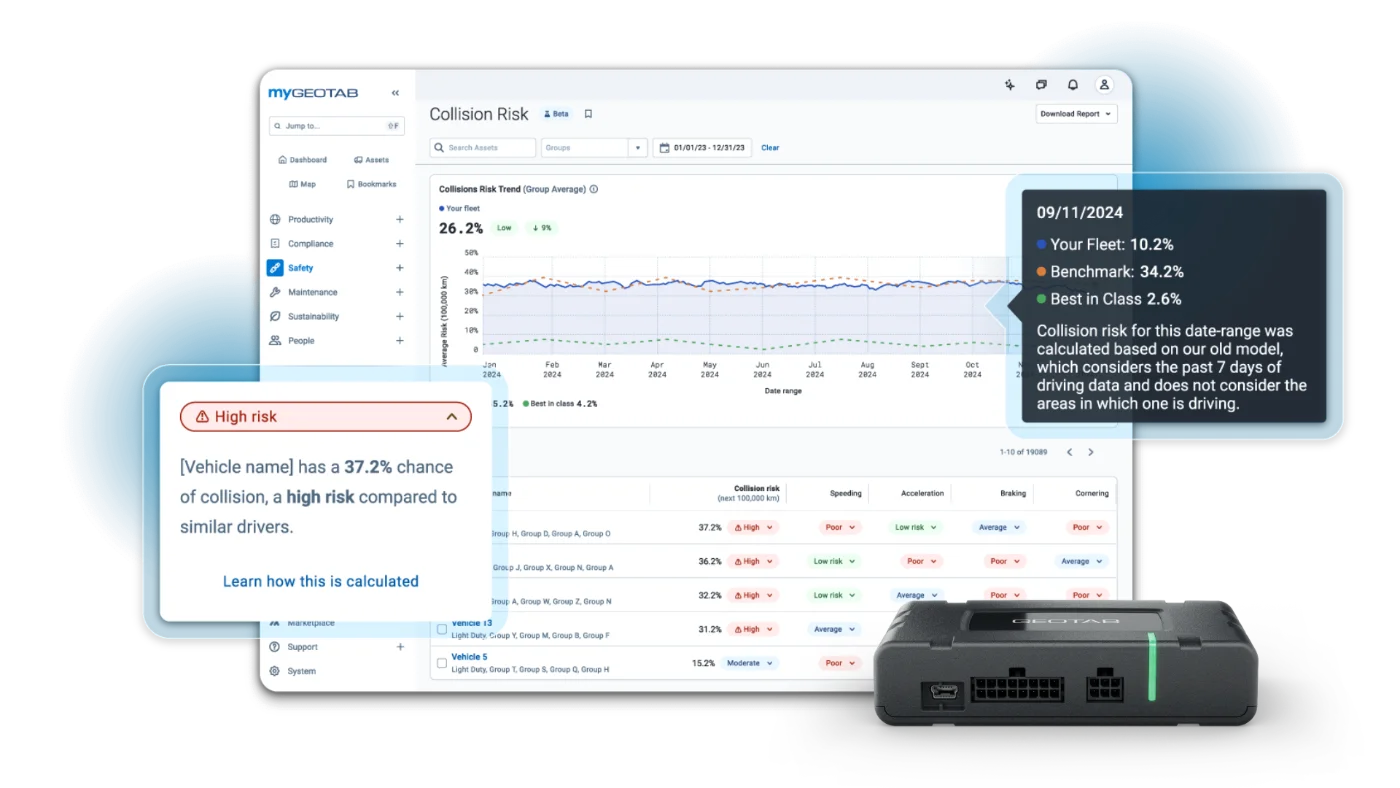The height and width of the screenshot is (788, 1400).
Task: Click the copy windows icon in header
Action: pyautogui.click(x=1041, y=85)
